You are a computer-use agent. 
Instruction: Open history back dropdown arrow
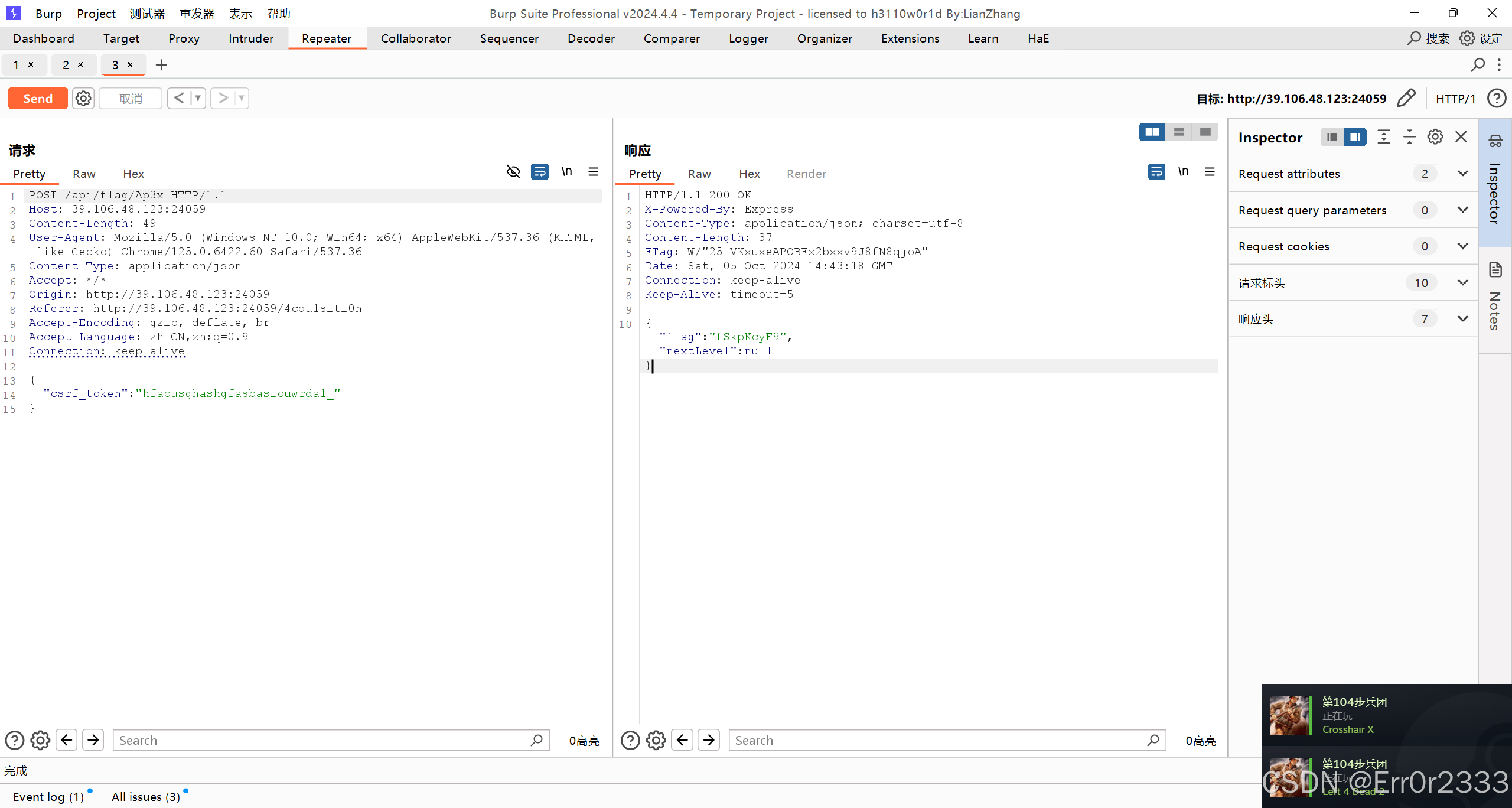[198, 98]
